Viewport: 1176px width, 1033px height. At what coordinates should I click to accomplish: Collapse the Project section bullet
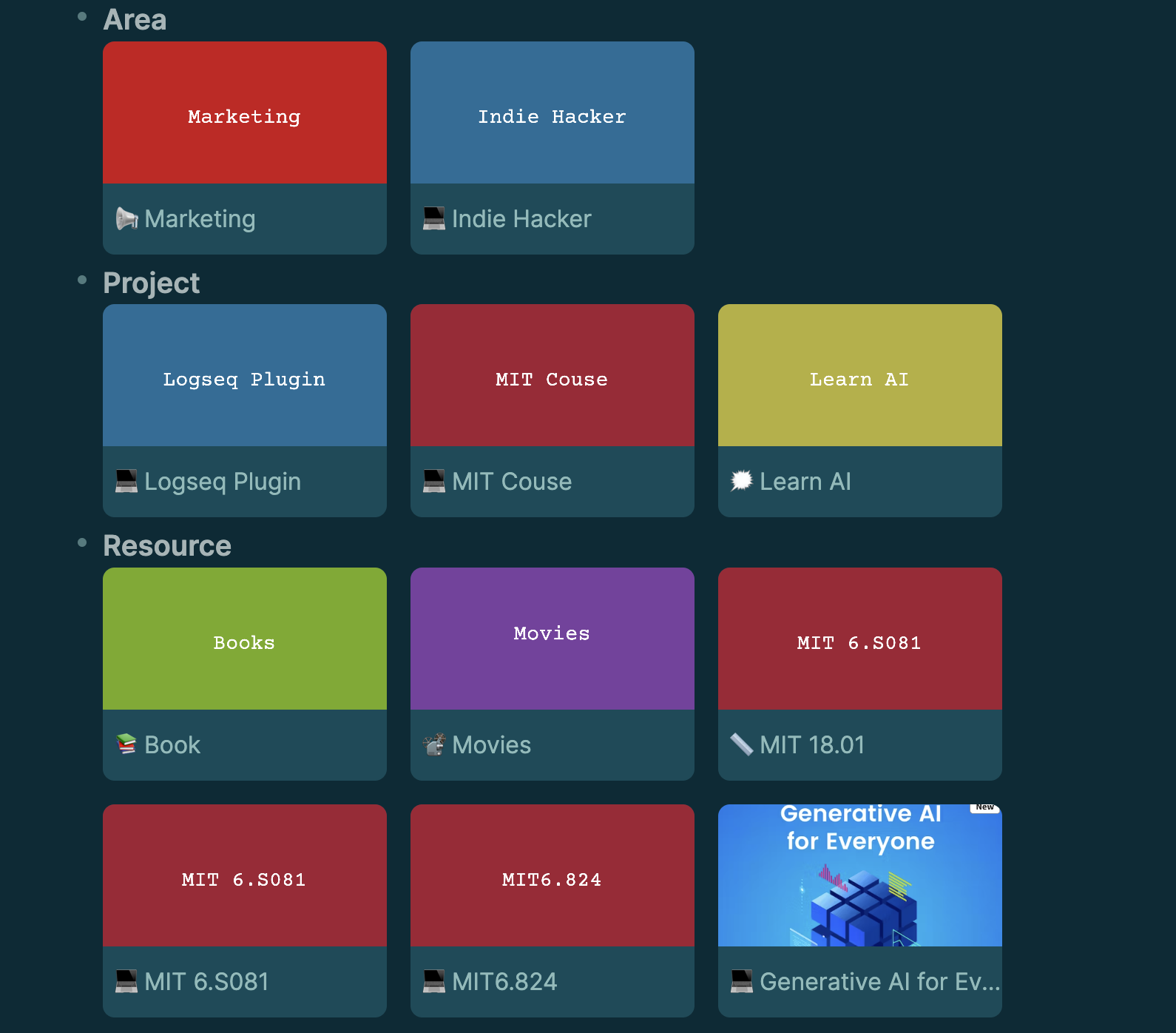(82, 280)
